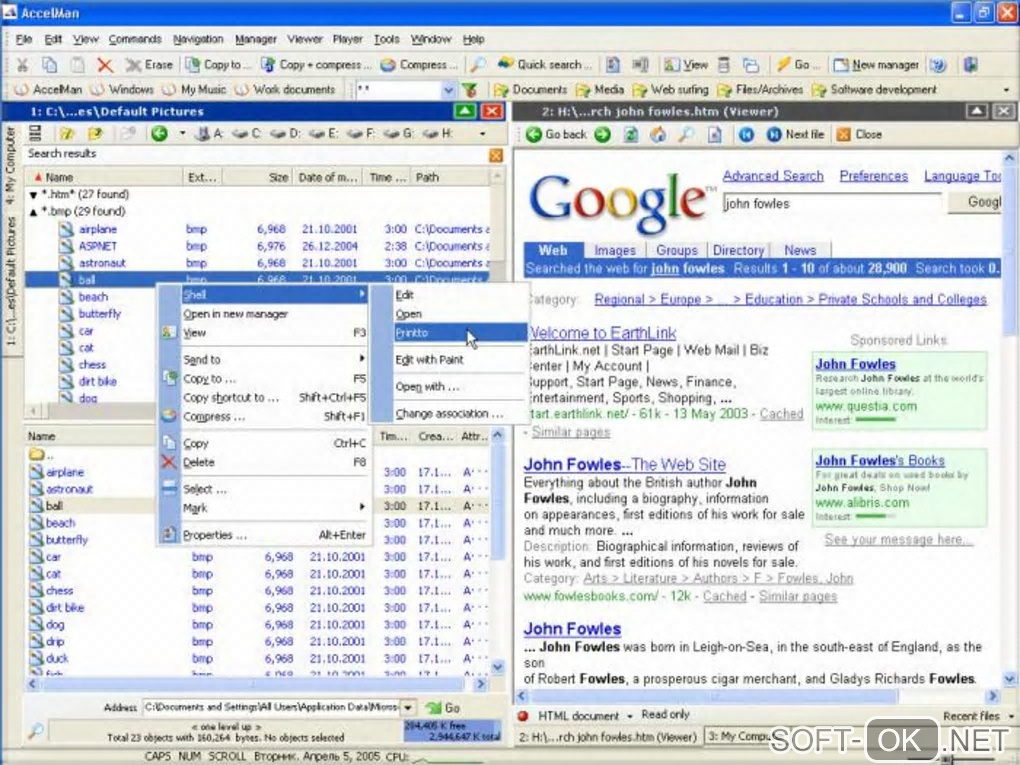Click the A: floppy drive icon
Screen dimensions: 1020x765
(209, 134)
